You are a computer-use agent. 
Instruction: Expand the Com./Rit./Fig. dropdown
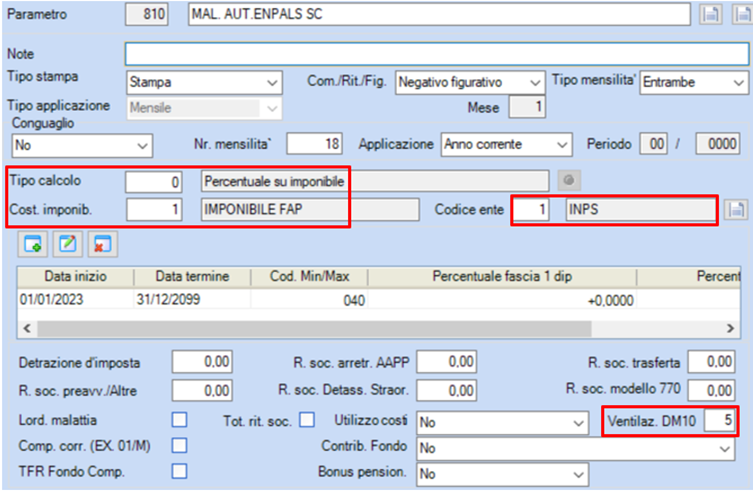tap(470, 83)
